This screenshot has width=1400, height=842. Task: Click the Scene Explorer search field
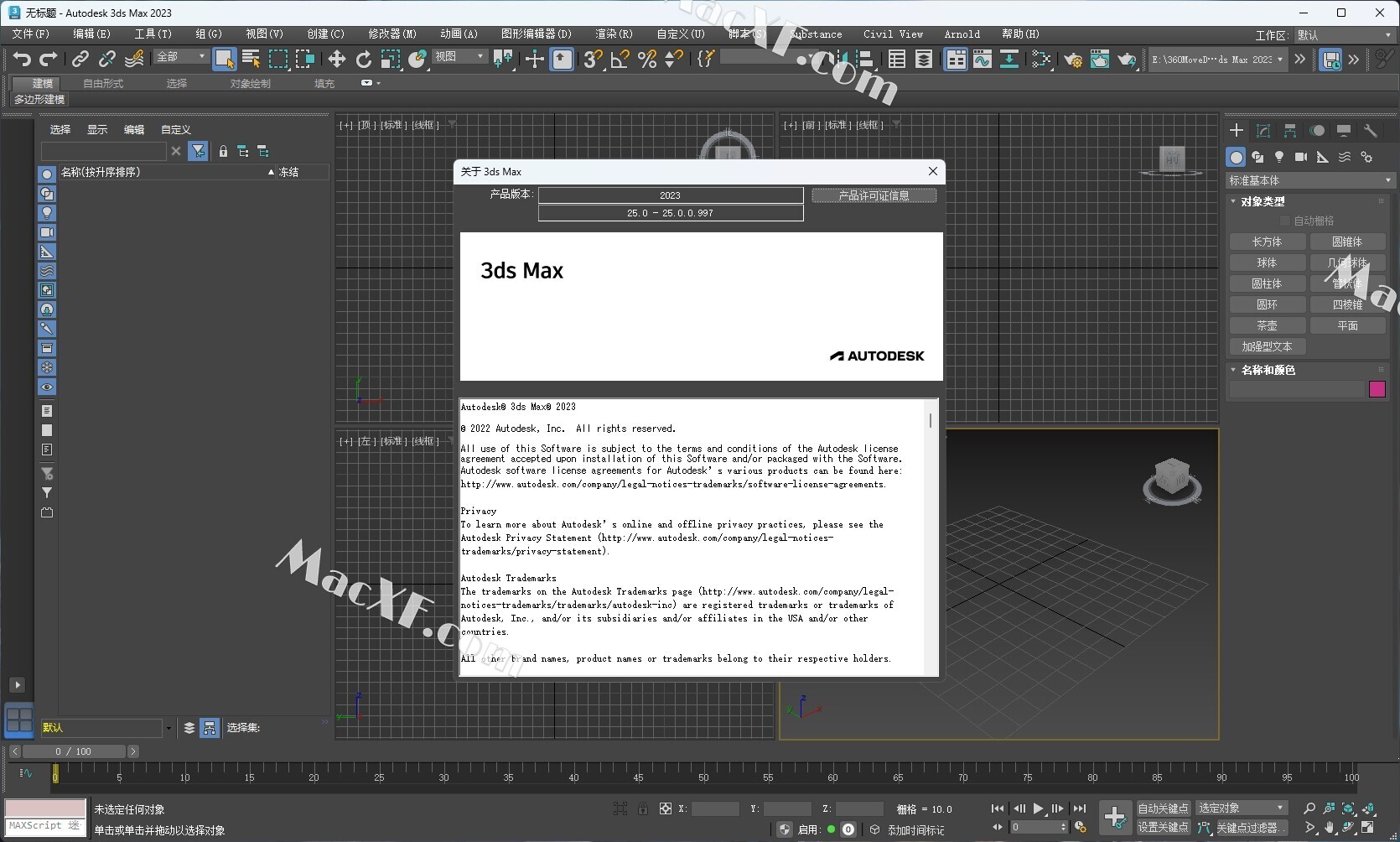[x=104, y=151]
